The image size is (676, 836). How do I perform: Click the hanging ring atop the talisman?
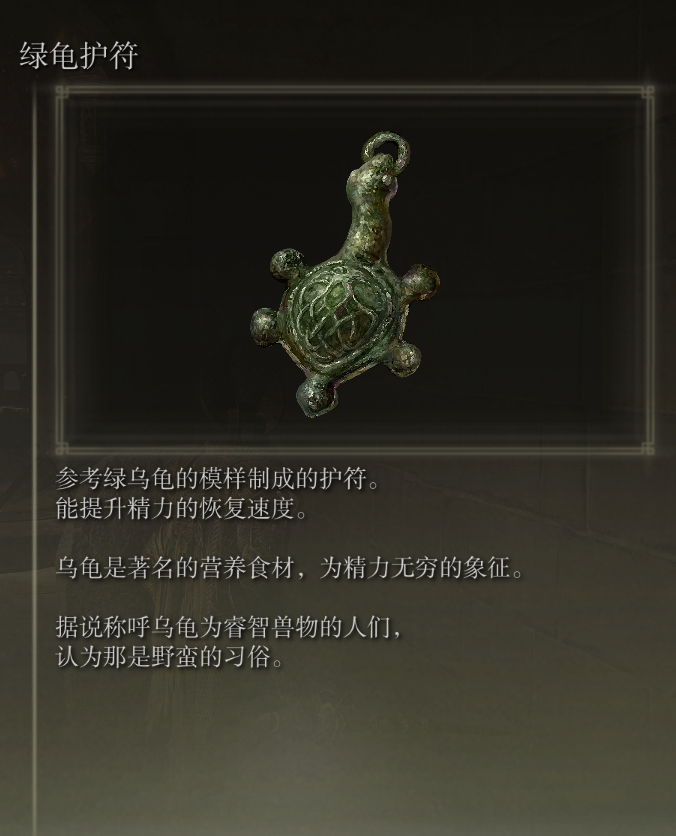(x=387, y=149)
